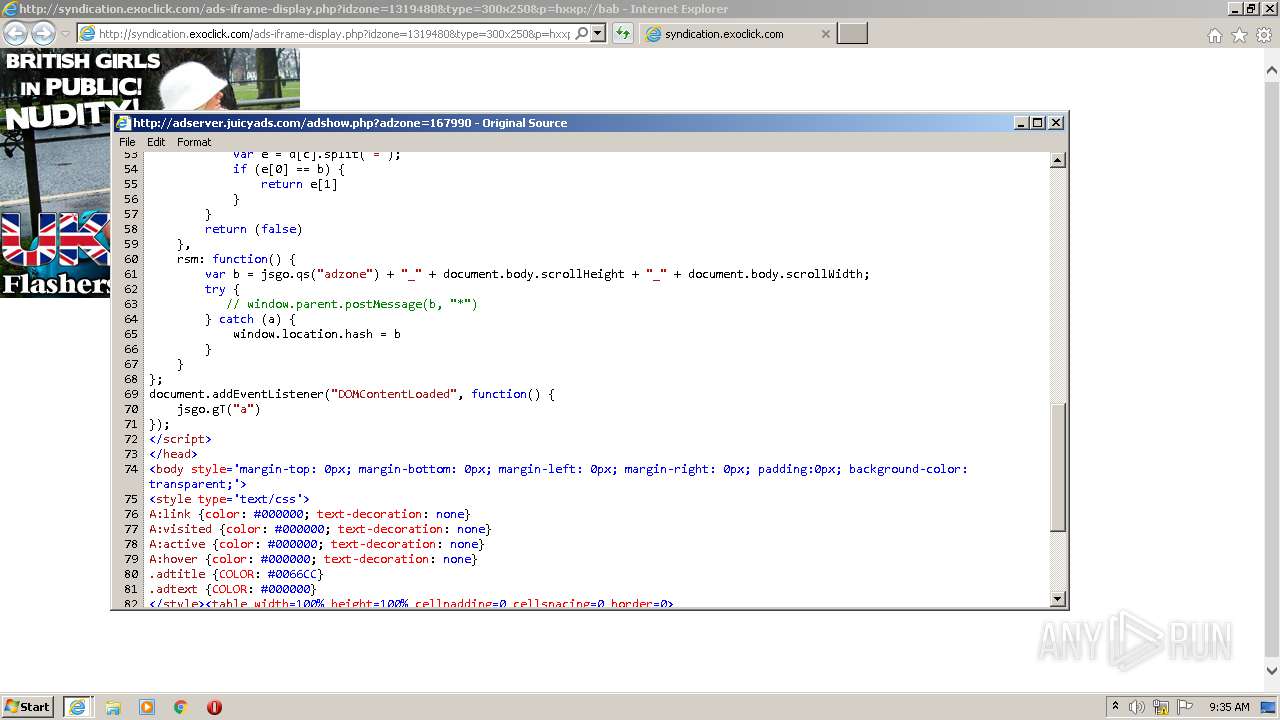
Task: Click the <body style= line 74
Action: 558,476
